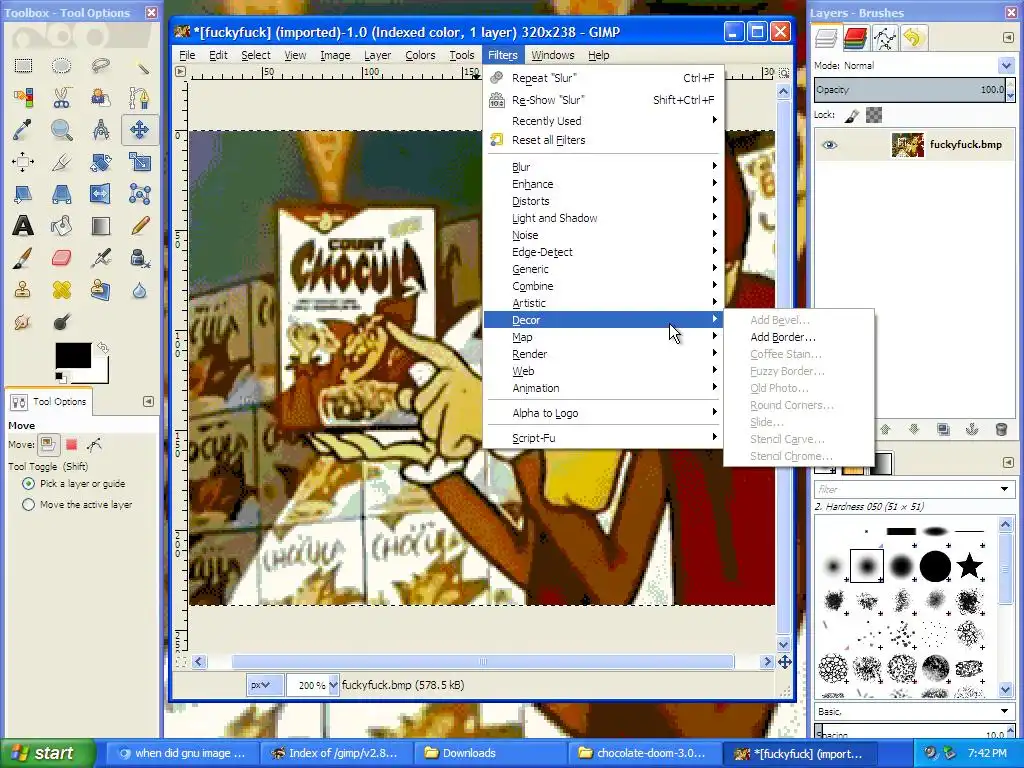Select the Eraser tool
Viewport: 1024px width, 768px height.
pyautogui.click(x=61, y=258)
